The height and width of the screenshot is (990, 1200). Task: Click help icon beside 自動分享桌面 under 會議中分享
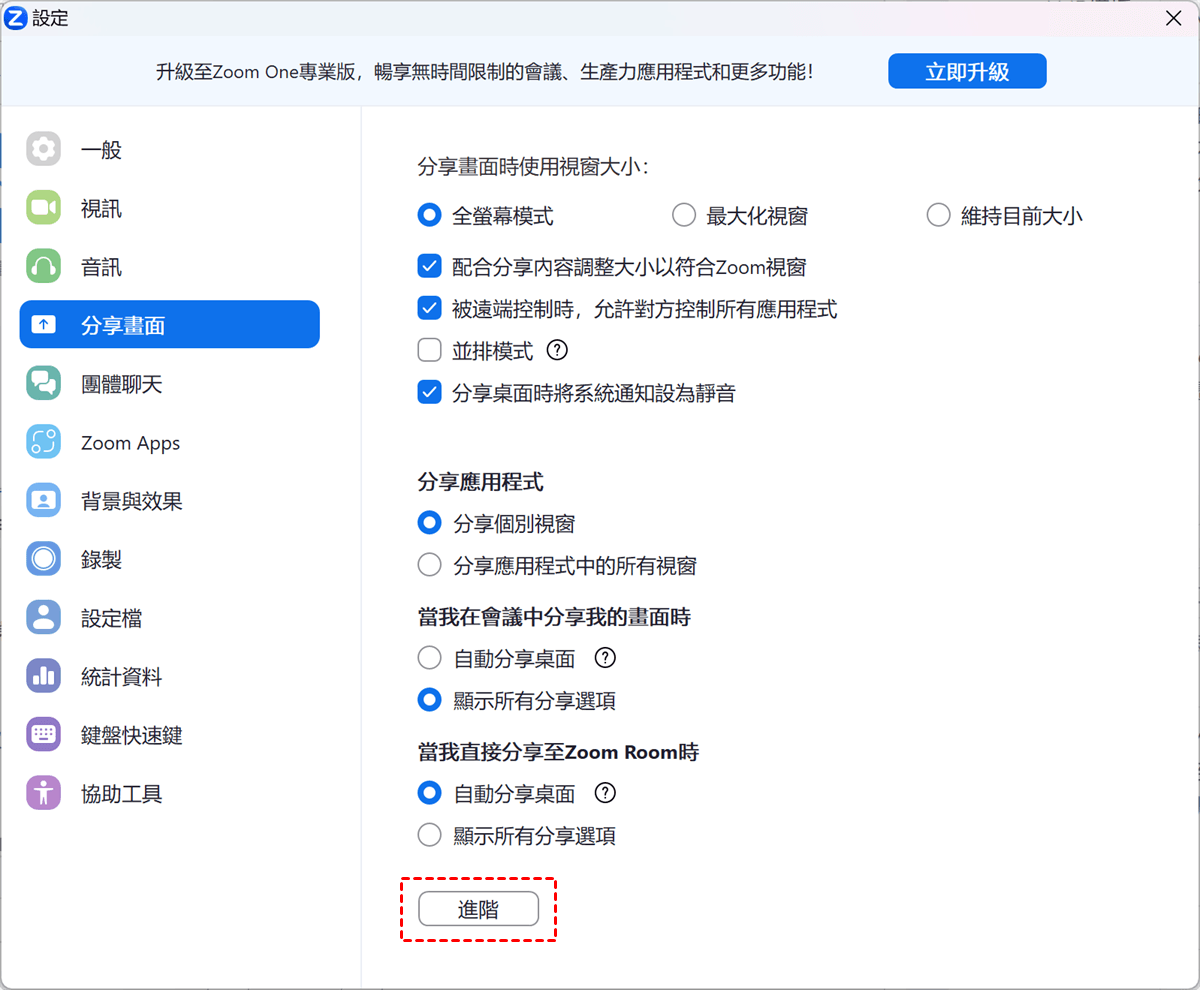[x=605, y=658]
